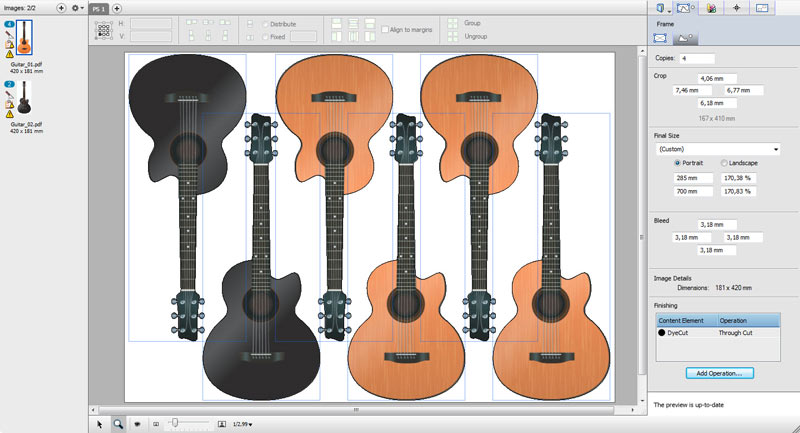Click the align to top margin icon
Screen dimensions: 800x433
pos(337,23)
